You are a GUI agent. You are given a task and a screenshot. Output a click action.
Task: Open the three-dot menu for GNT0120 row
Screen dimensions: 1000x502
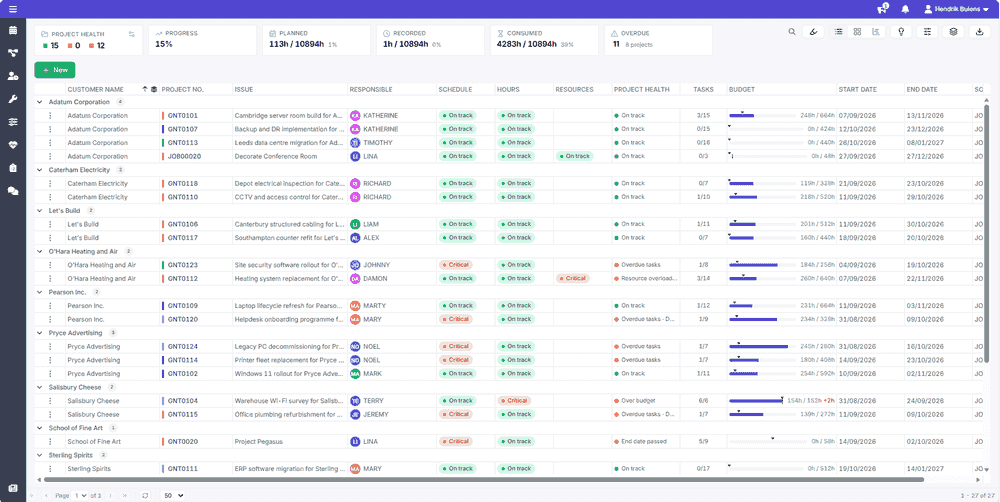(x=50, y=319)
